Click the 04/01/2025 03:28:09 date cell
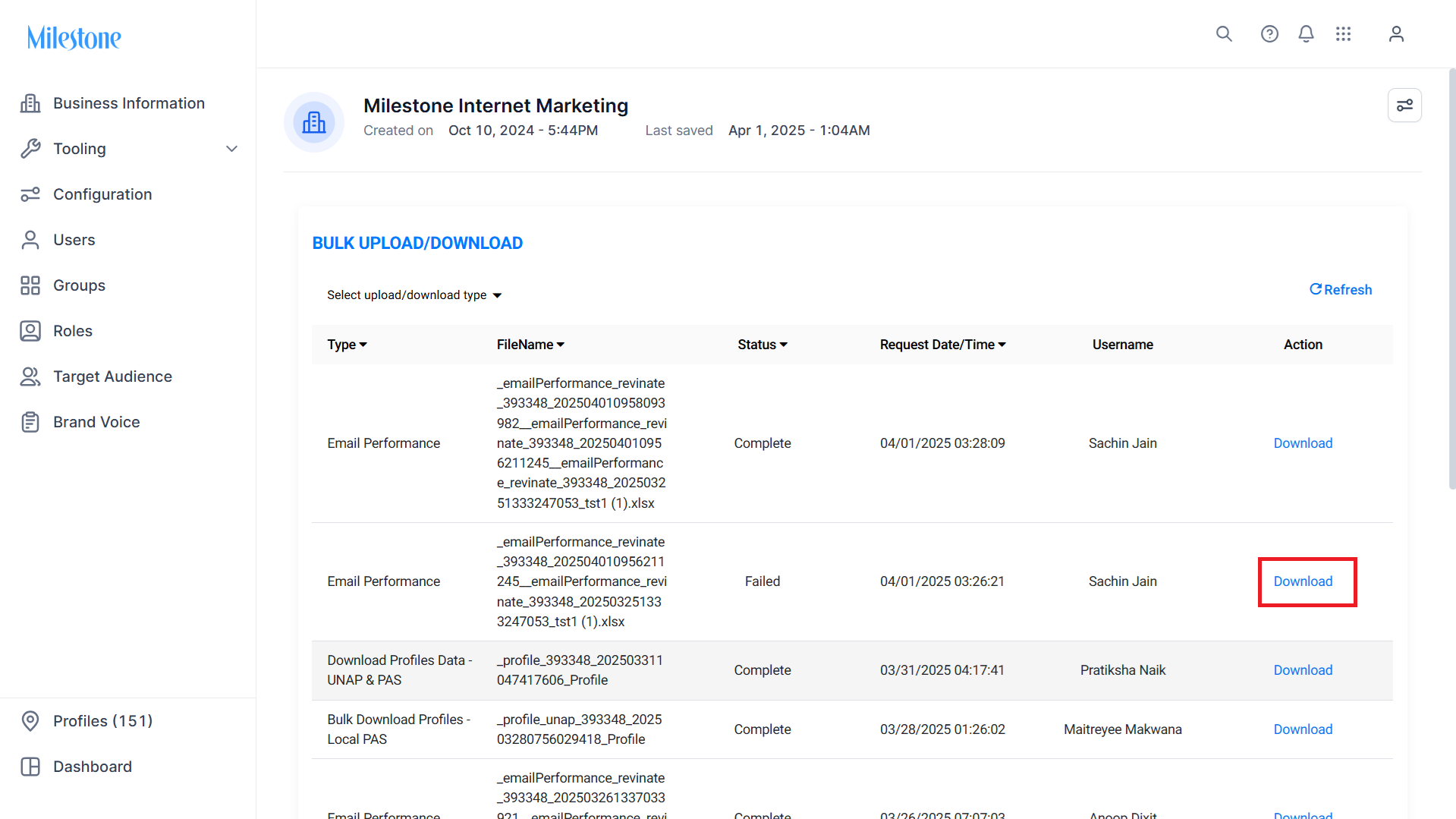The width and height of the screenshot is (1456, 819). click(x=942, y=443)
